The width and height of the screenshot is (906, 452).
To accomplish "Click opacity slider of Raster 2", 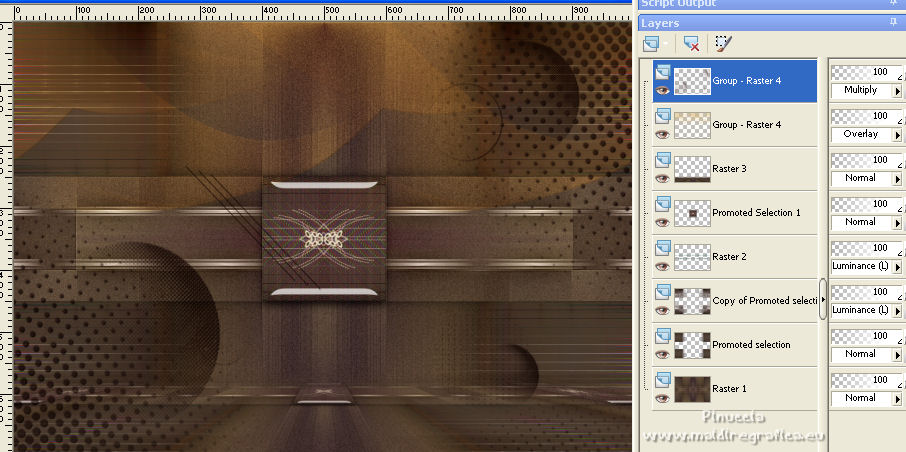I will (x=867, y=248).
